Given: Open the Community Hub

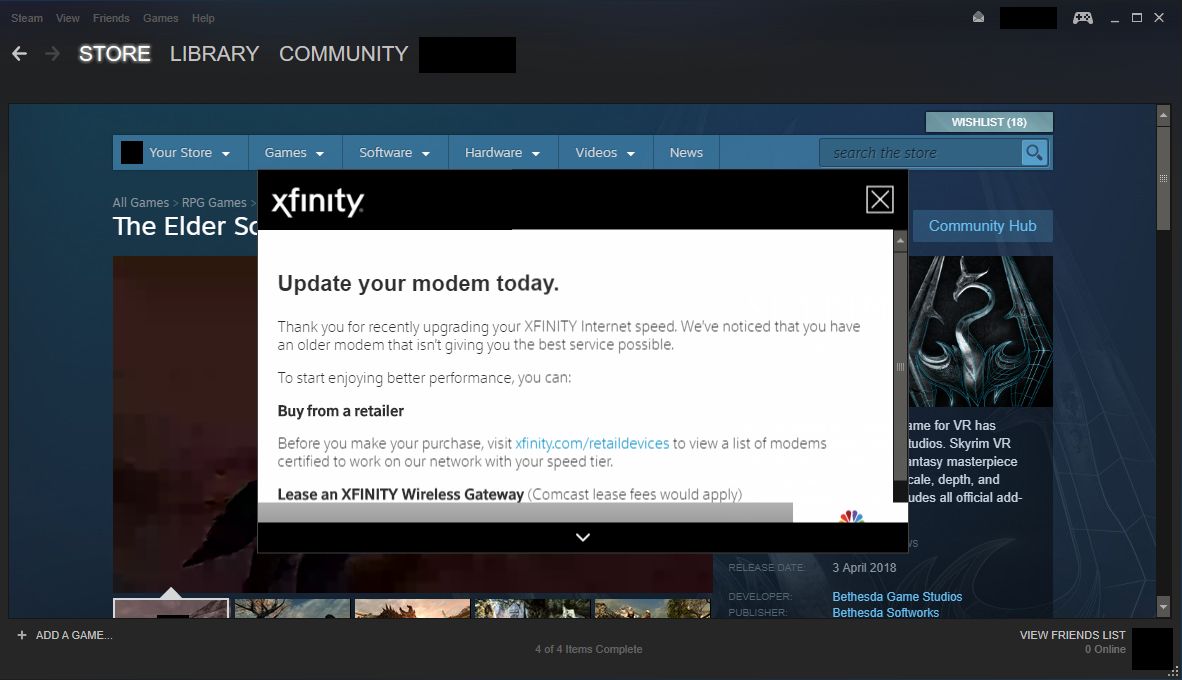Looking at the screenshot, I should (x=982, y=225).
